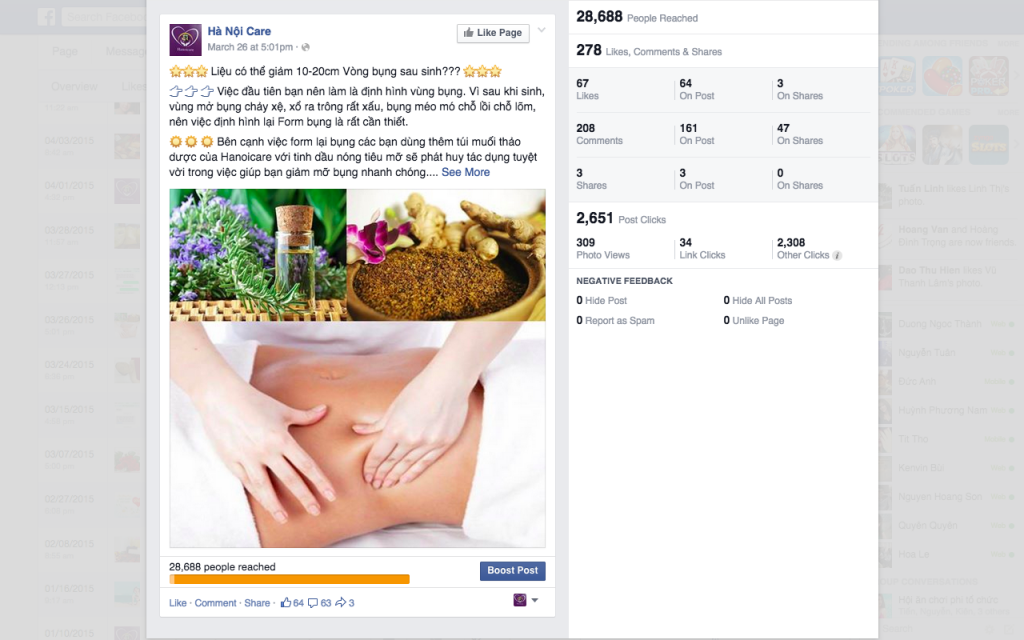
Task: Open the post options chevron menu
Action: coord(541,30)
